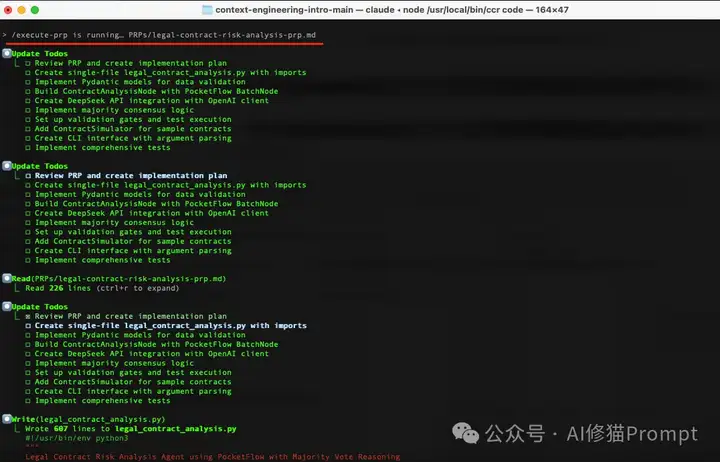Toggle the checkbox of the bold white Create single-file todo
The image size is (720, 462).
pyautogui.click(x=28, y=326)
